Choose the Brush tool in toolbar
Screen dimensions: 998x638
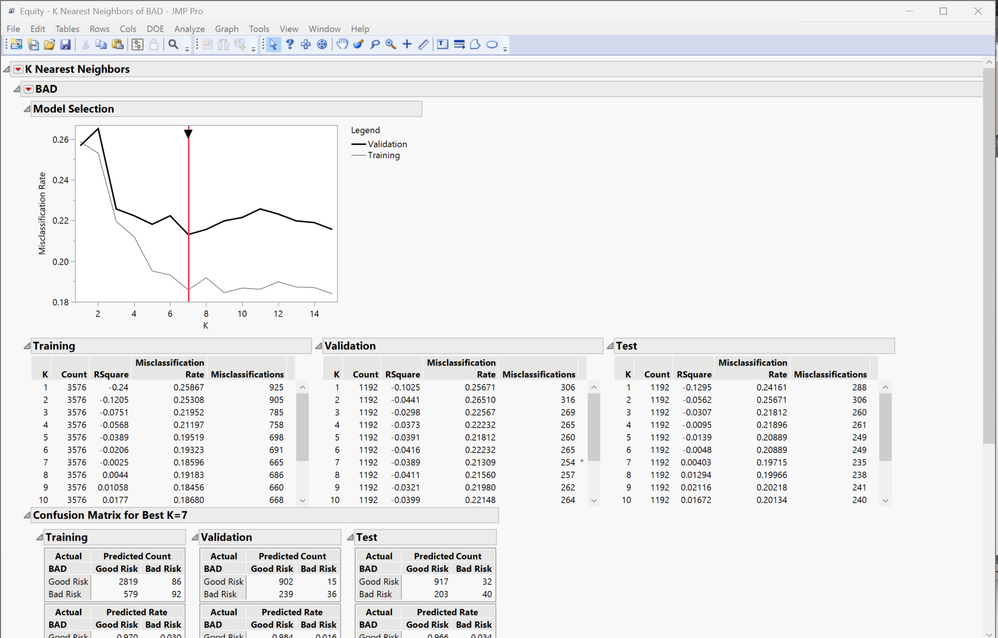(x=358, y=45)
